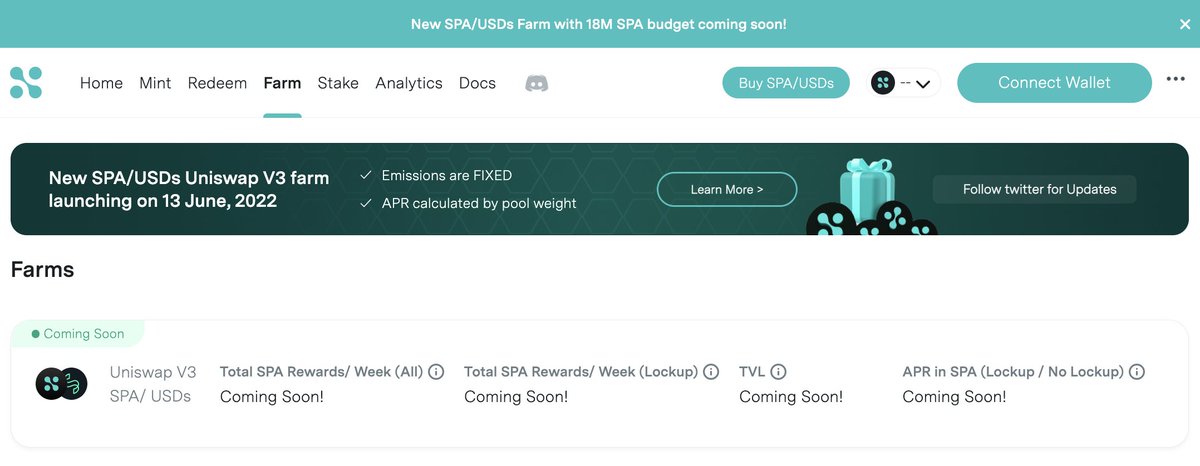Click the Buy SPA/USDs button
This screenshot has height=466, width=1200.
786,83
